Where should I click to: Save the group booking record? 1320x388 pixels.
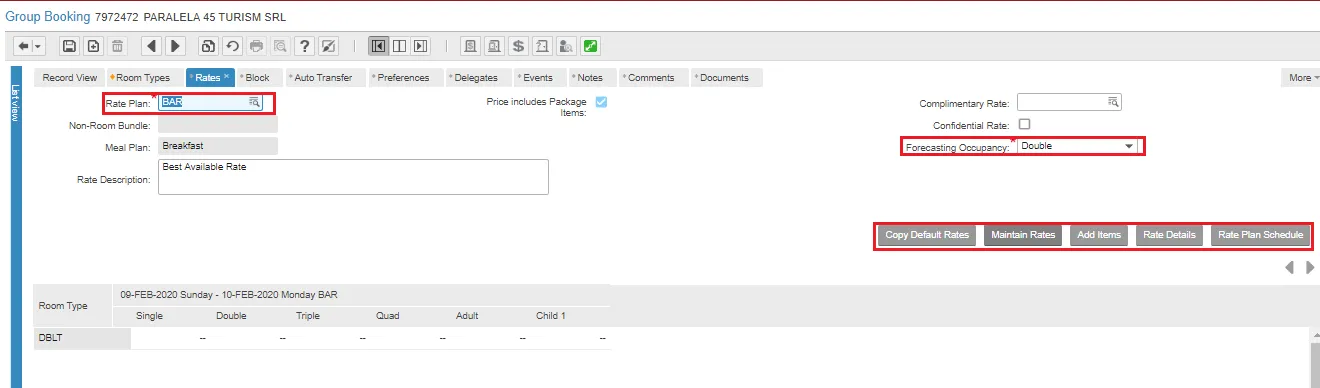click(x=69, y=46)
